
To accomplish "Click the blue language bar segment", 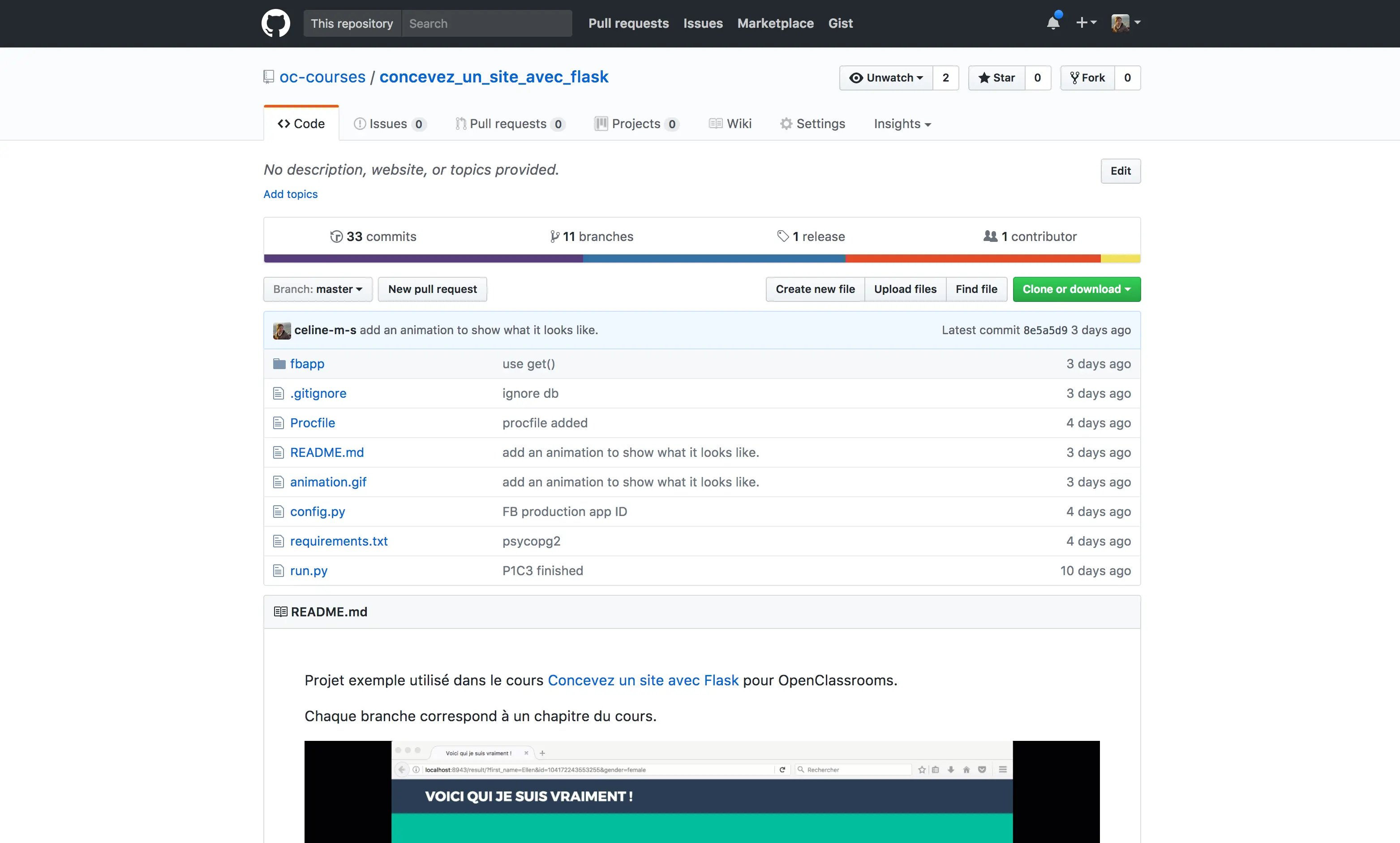I will 714,258.
